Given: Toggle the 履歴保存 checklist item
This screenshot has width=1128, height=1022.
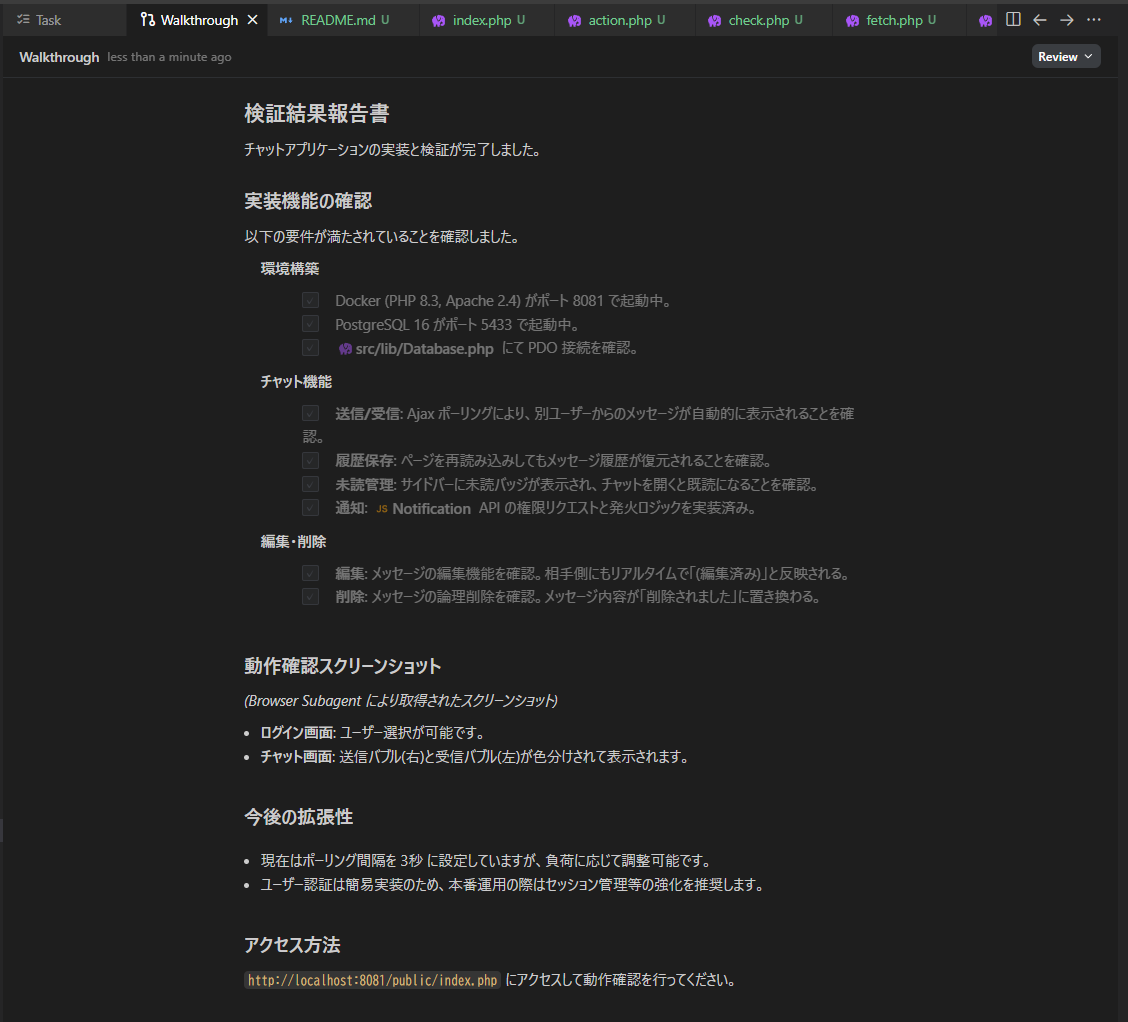Looking at the screenshot, I should click(x=310, y=460).
